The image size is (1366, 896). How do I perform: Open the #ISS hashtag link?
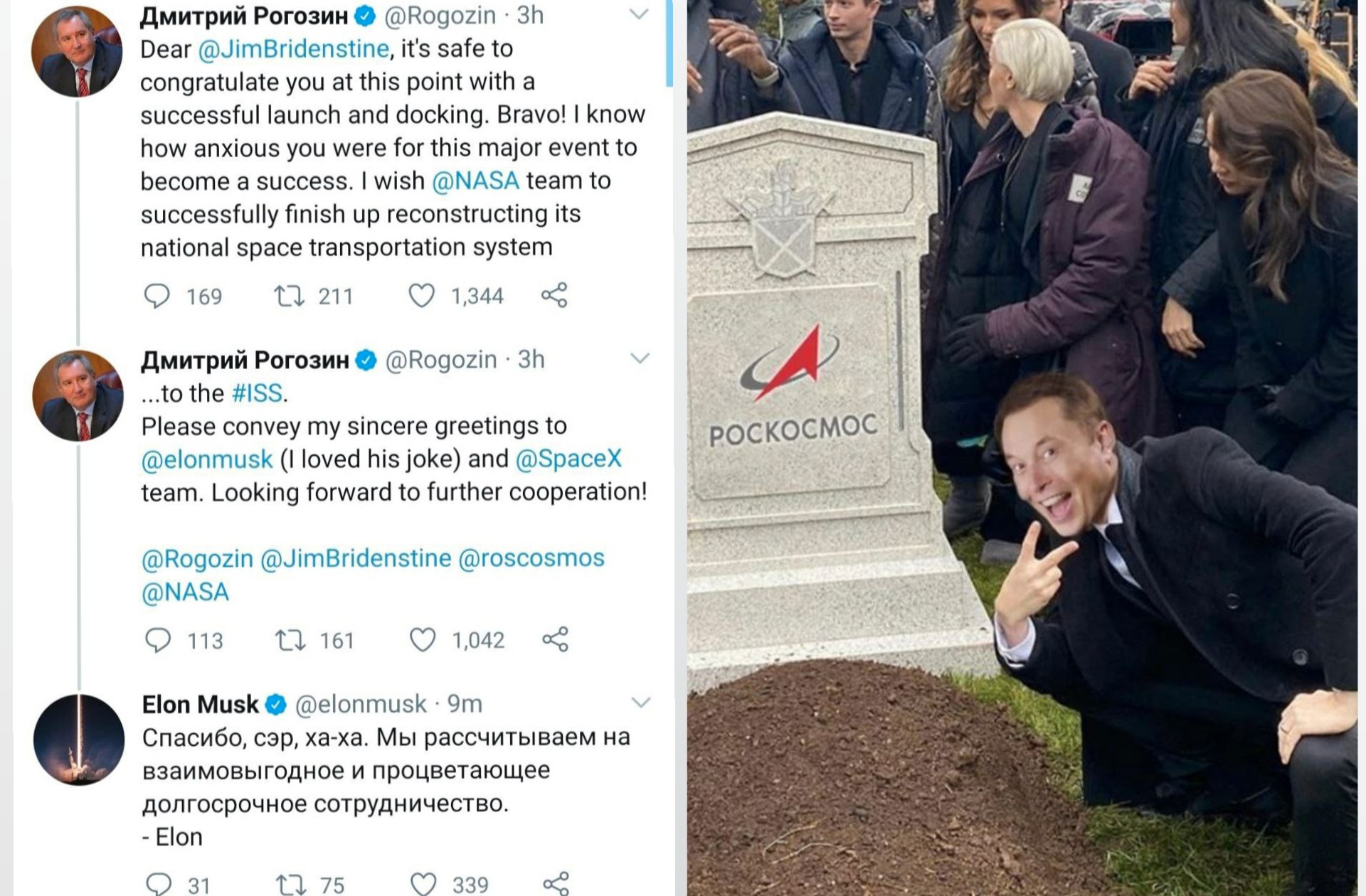click(x=258, y=393)
